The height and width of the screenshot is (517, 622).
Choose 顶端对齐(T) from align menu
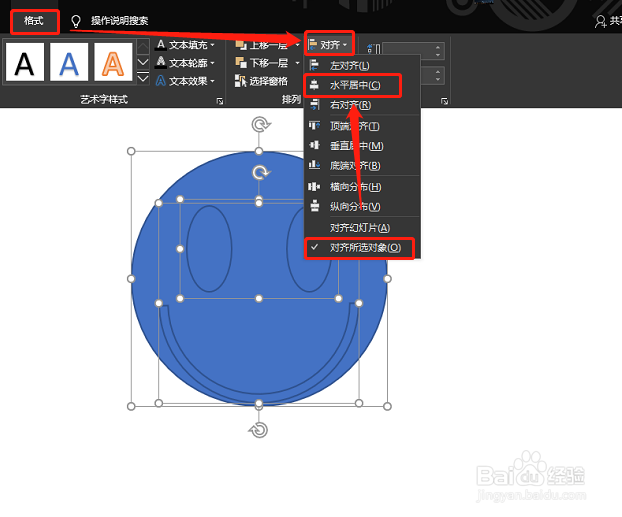click(x=362, y=126)
